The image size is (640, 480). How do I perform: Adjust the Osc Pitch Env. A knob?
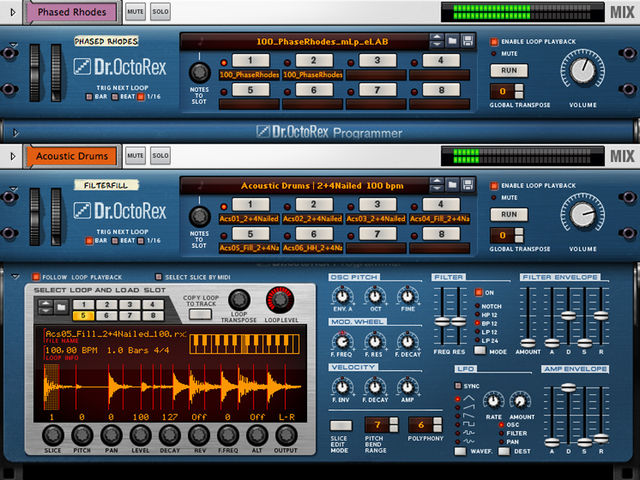click(x=342, y=295)
